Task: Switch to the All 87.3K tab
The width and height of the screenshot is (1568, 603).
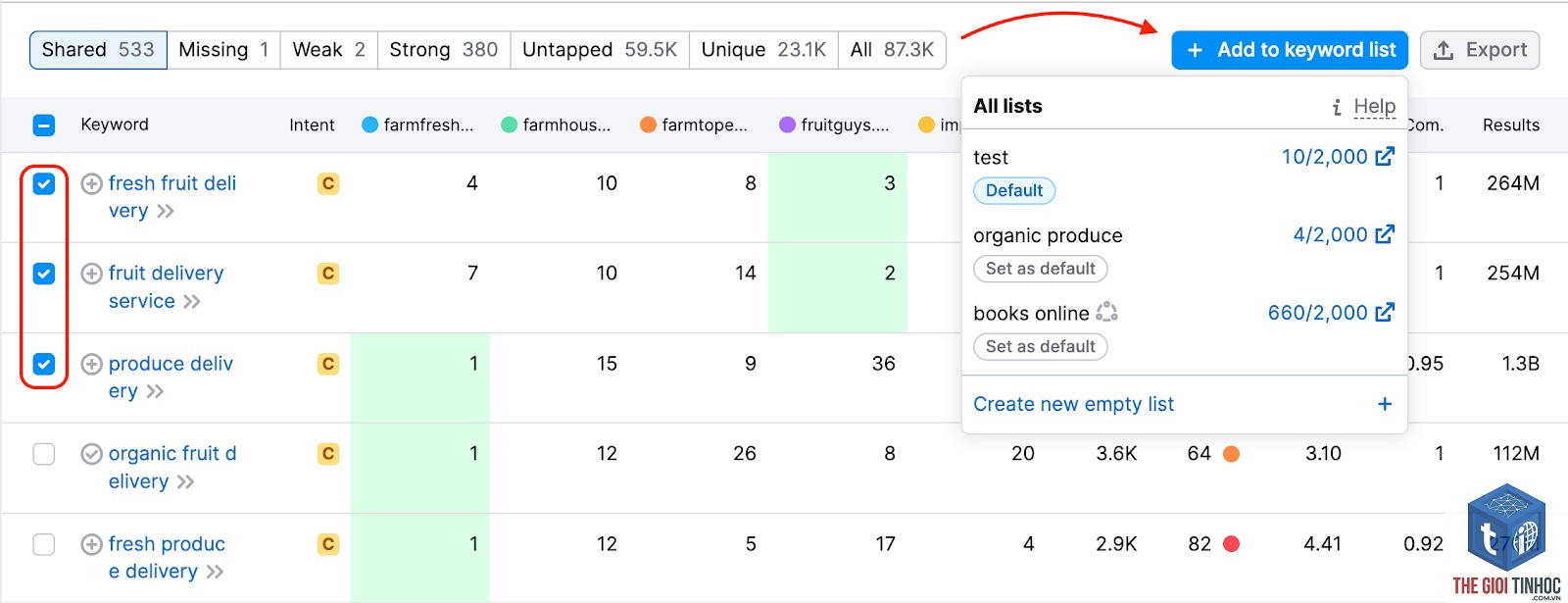Action: tap(892, 50)
